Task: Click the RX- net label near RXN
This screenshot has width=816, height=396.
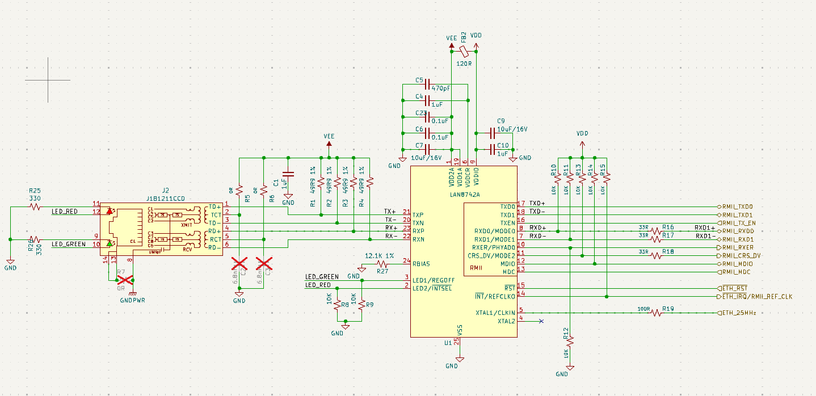Action: [x=390, y=236]
